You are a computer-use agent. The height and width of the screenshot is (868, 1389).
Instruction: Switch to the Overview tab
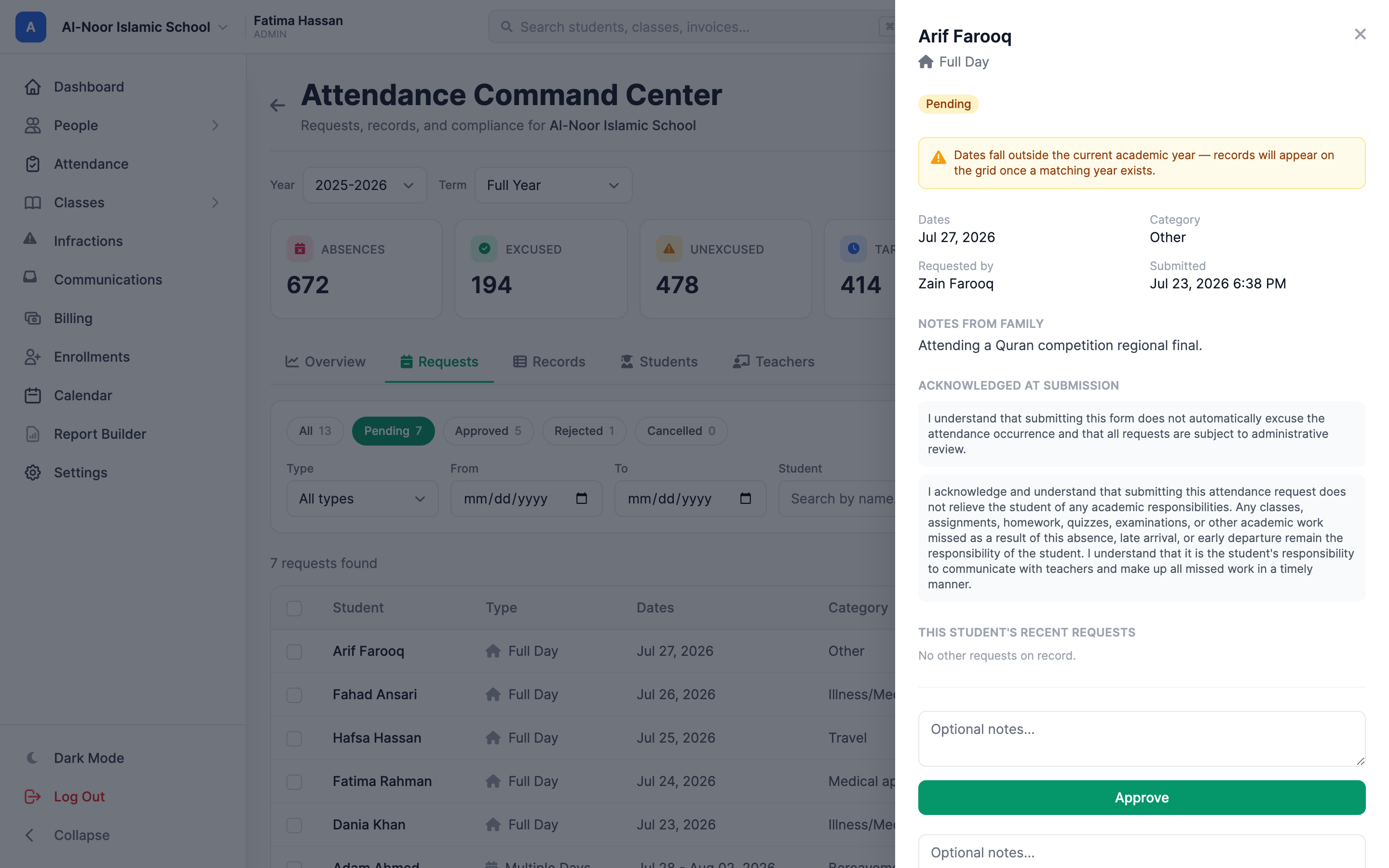pyautogui.click(x=326, y=362)
